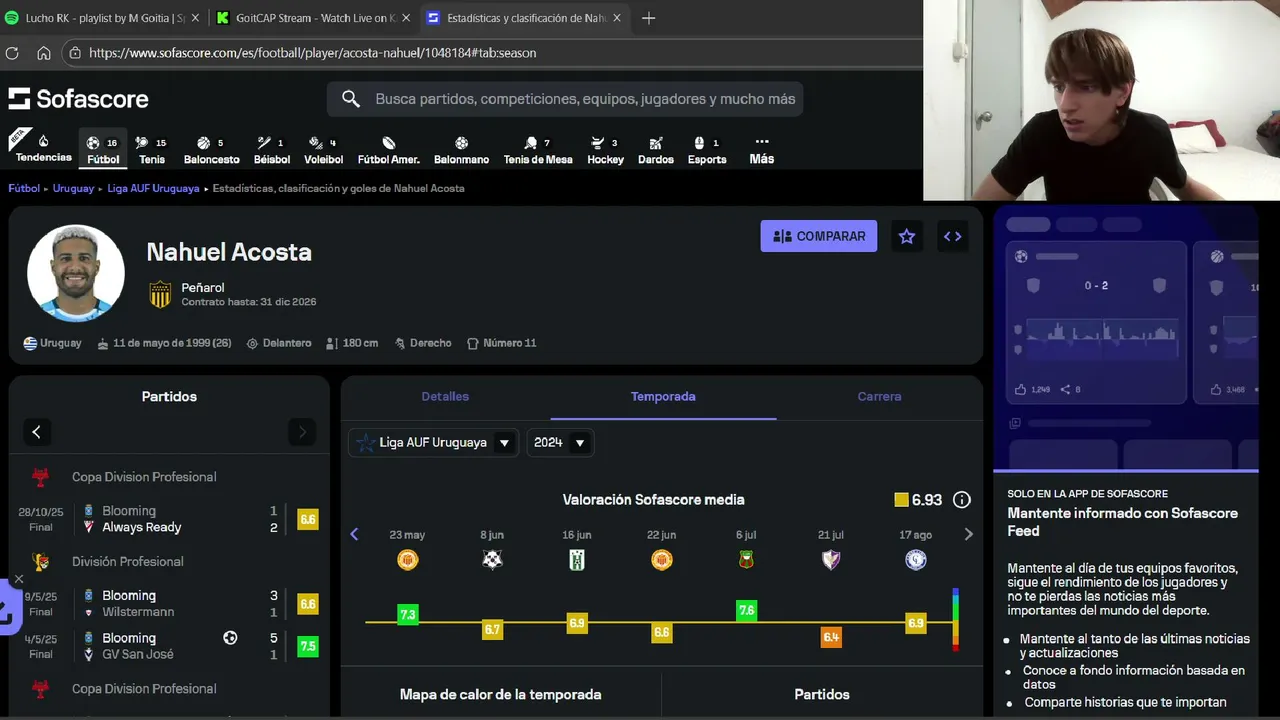The width and height of the screenshot is (1280, 720).
Task: Open the División Profesional competition header
Action: pyautogui.click(x=127, y=562)
